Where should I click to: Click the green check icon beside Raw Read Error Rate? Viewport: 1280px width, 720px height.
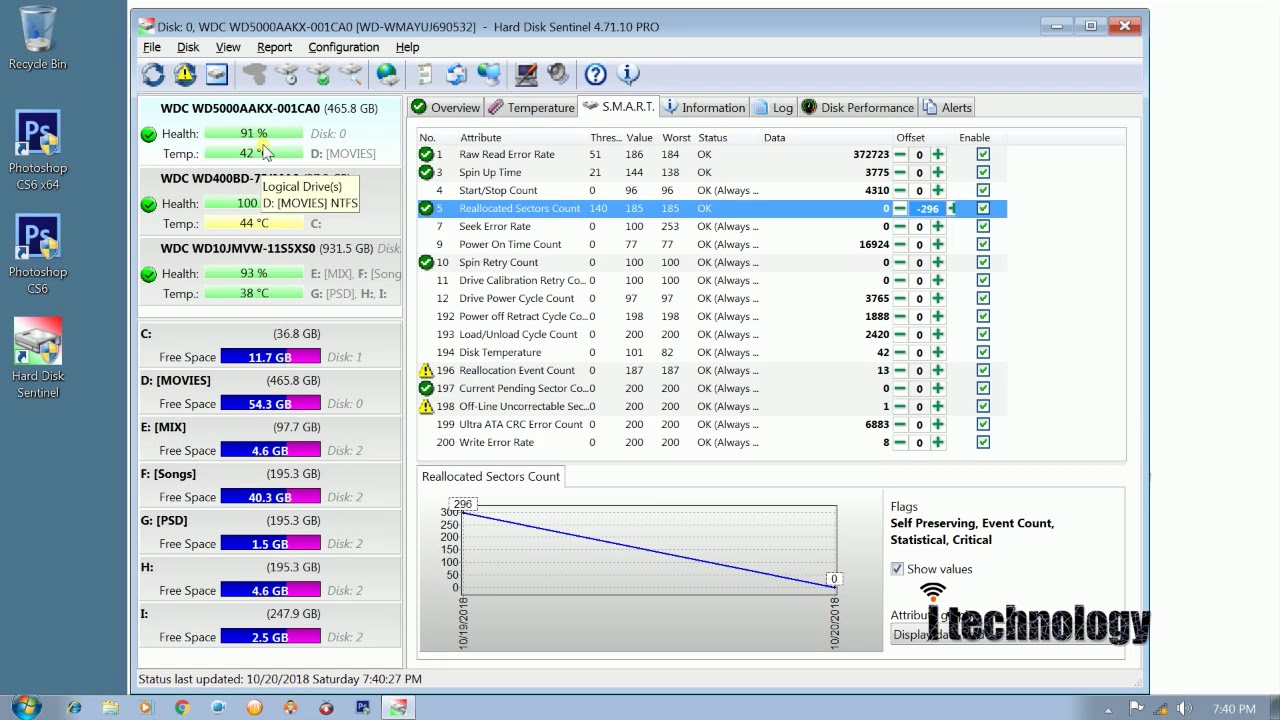(426, 155)
